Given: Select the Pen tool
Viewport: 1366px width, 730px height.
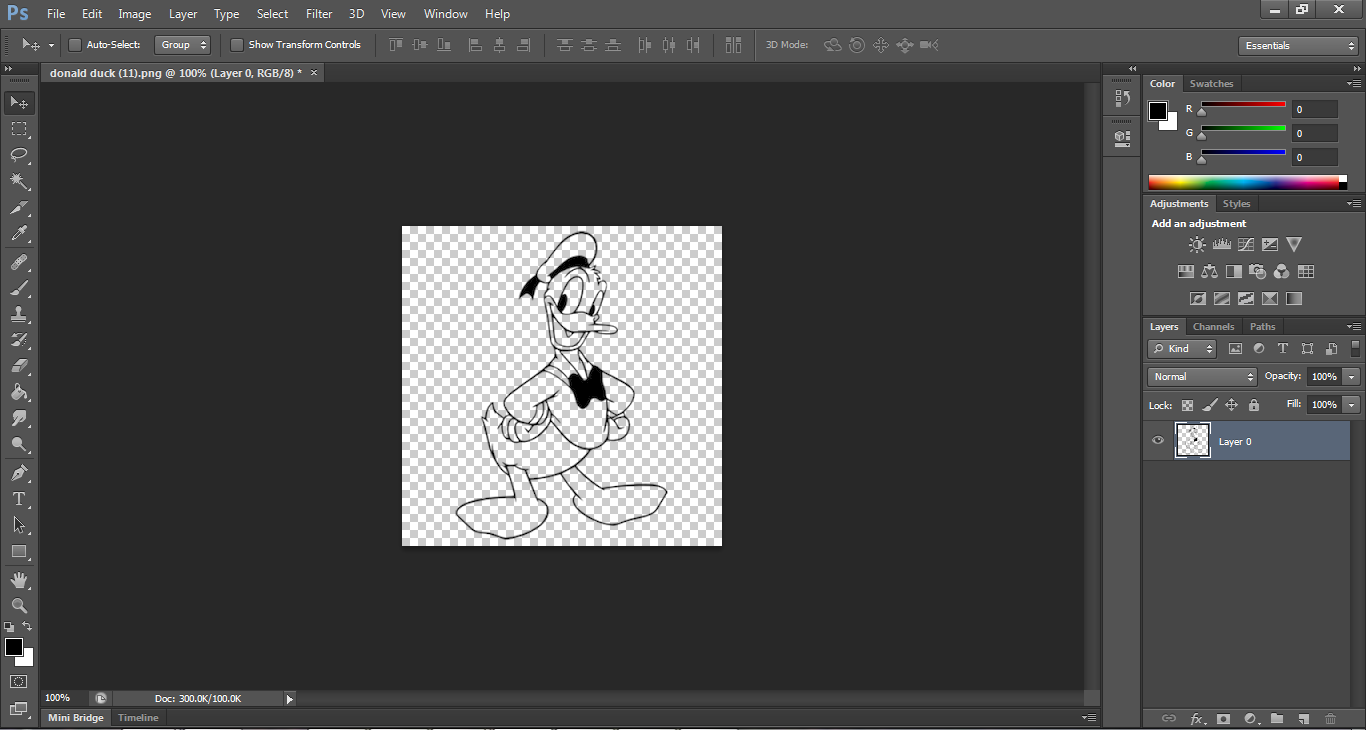Looking at the screenshot, I should 19,472.
